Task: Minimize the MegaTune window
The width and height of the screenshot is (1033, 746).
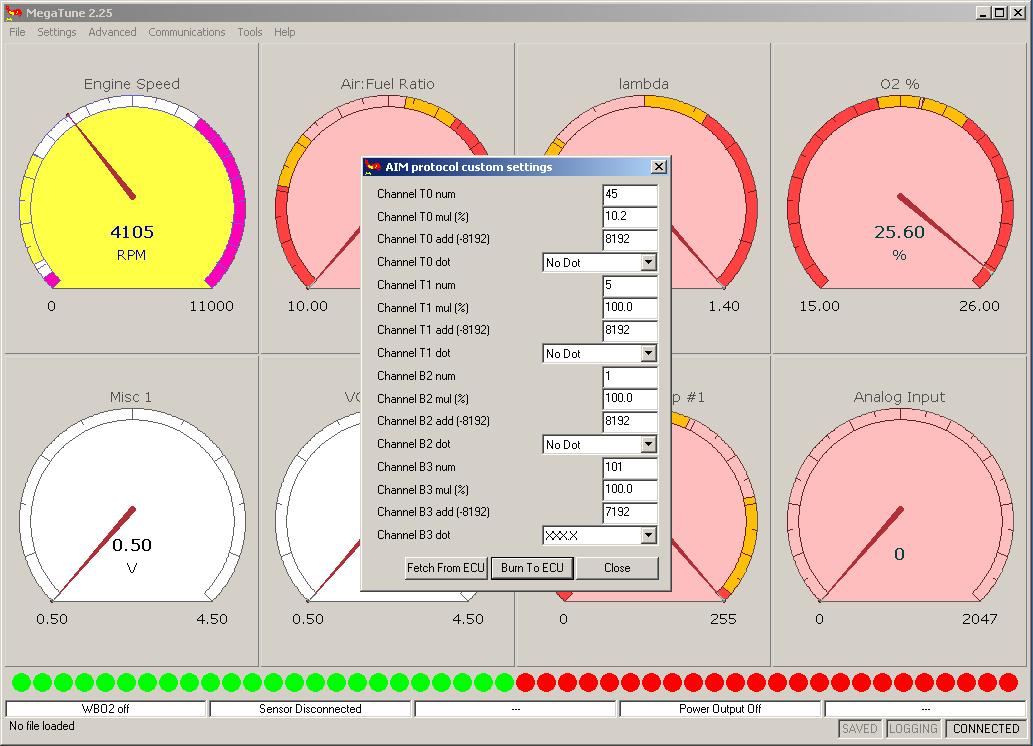Action: point(984,12)
